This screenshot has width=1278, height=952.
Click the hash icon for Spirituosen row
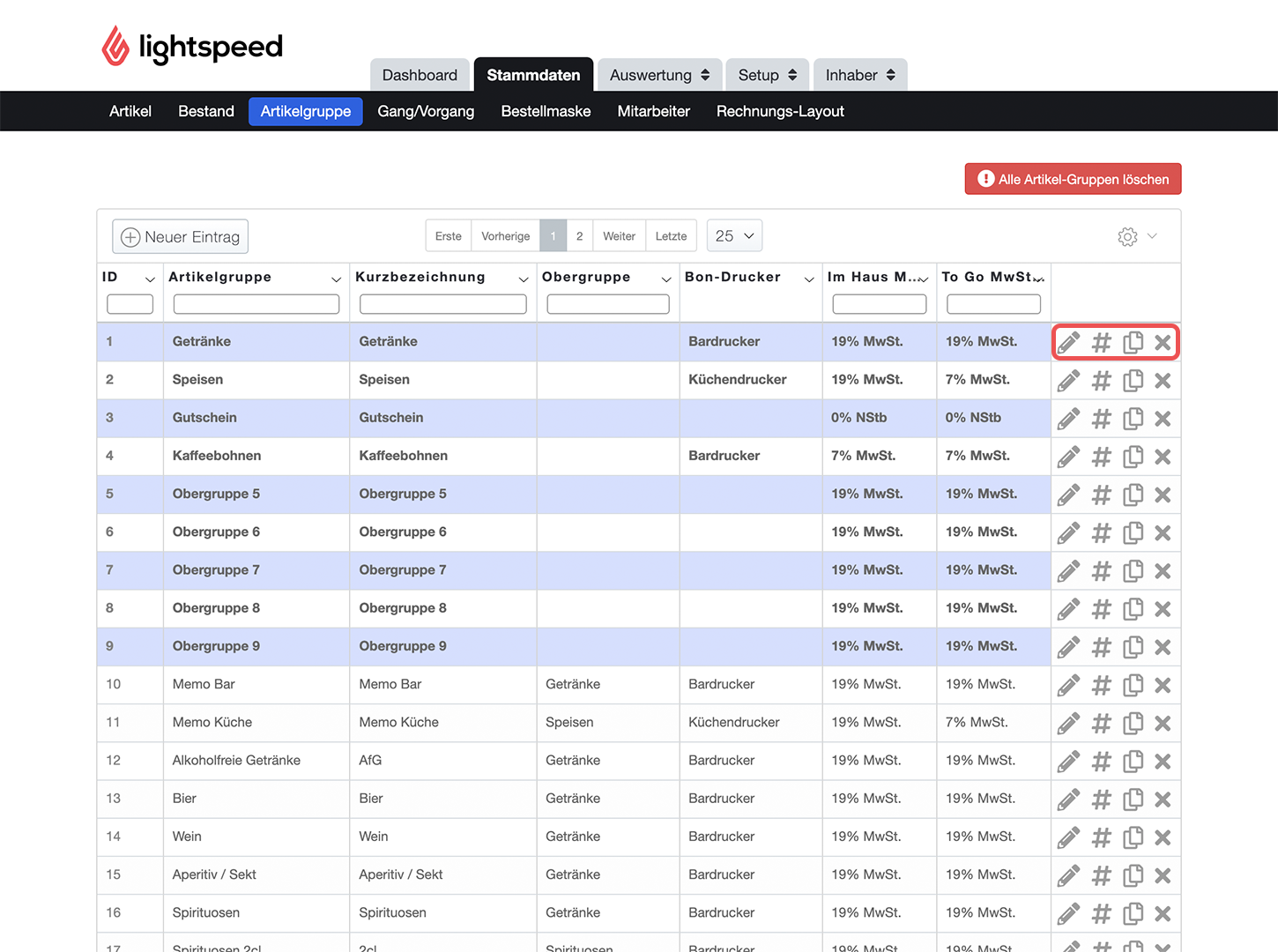(1101, 914)
